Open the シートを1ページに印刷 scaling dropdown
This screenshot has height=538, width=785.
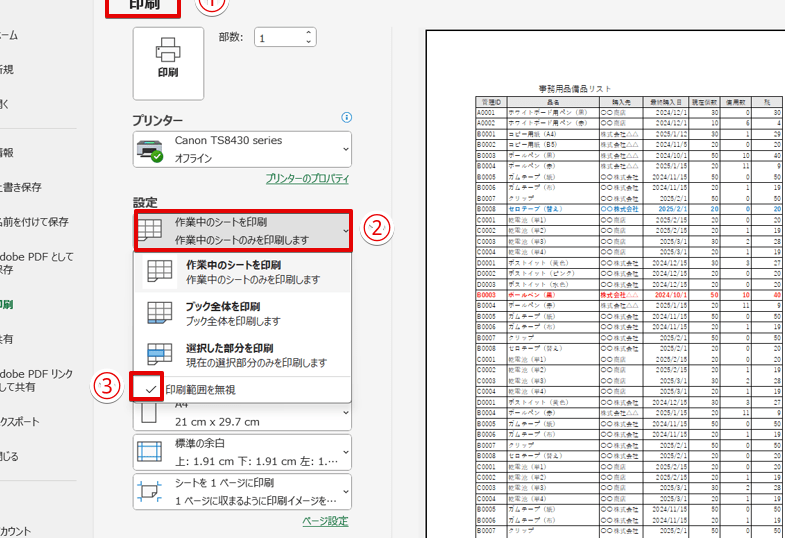242,491
